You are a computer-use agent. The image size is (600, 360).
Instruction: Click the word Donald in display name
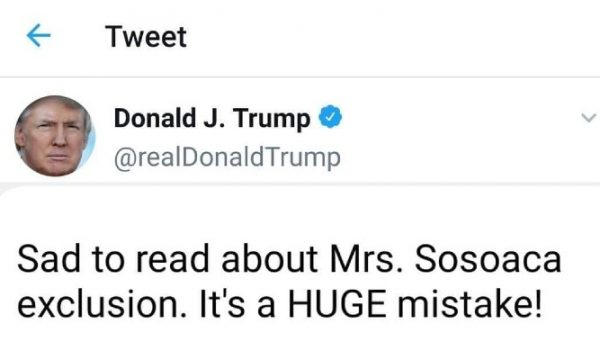click(155, 117)
